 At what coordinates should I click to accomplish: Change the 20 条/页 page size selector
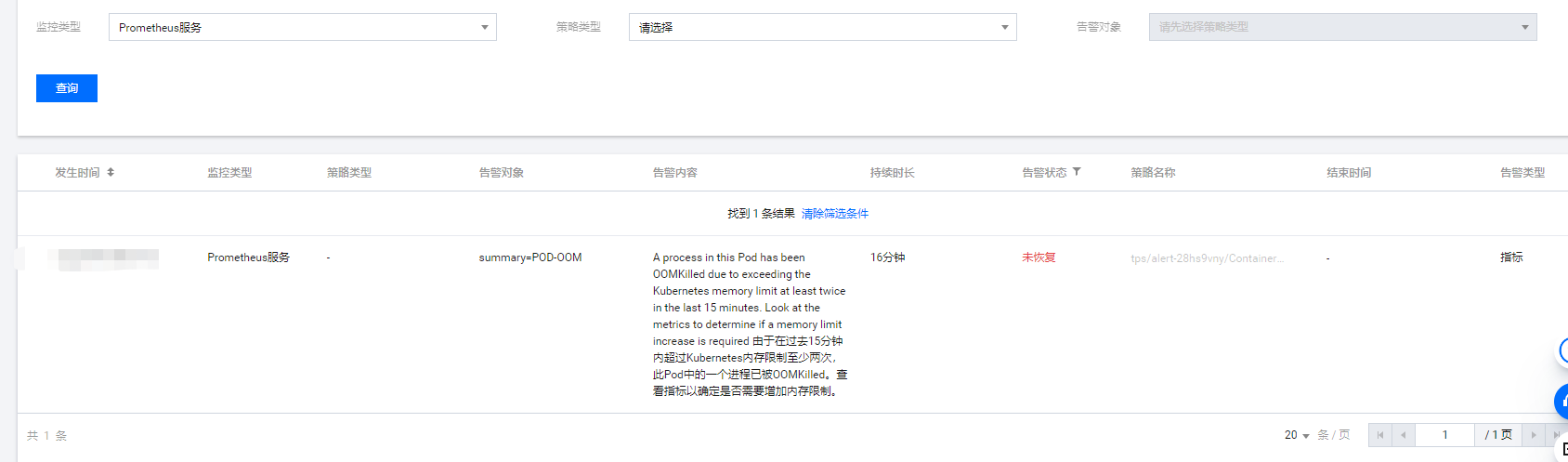click(1297, 435)
